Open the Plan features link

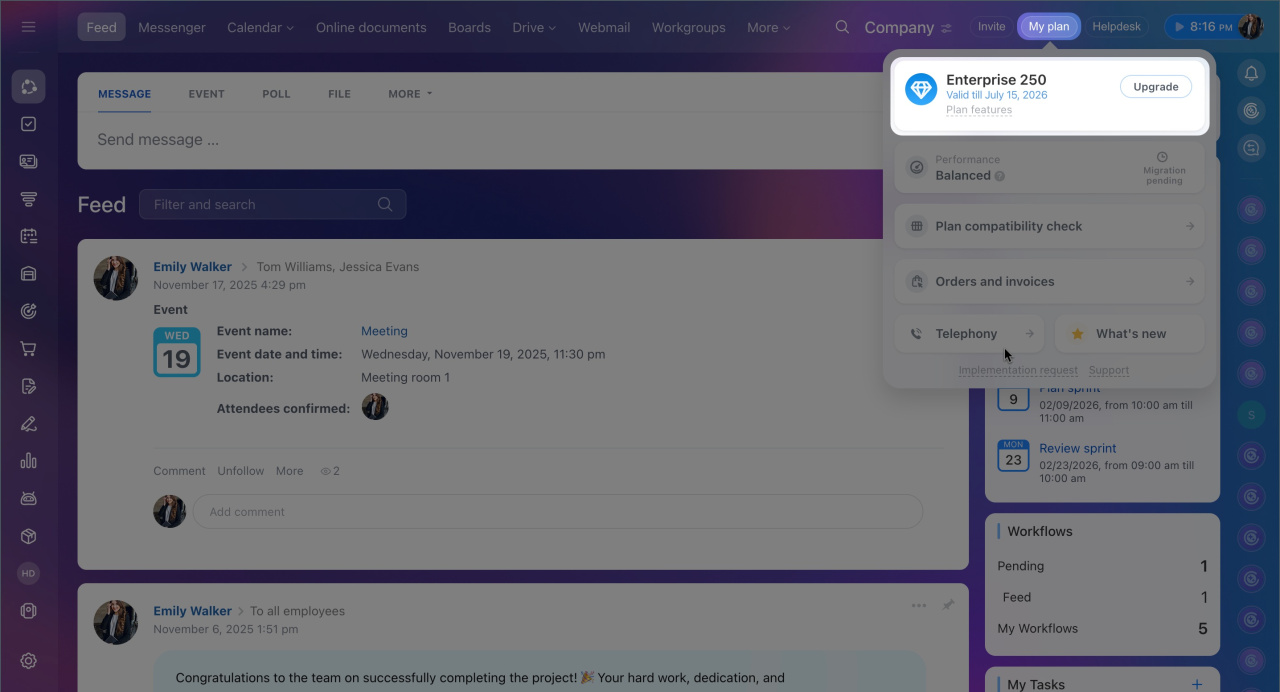(978, 110)
